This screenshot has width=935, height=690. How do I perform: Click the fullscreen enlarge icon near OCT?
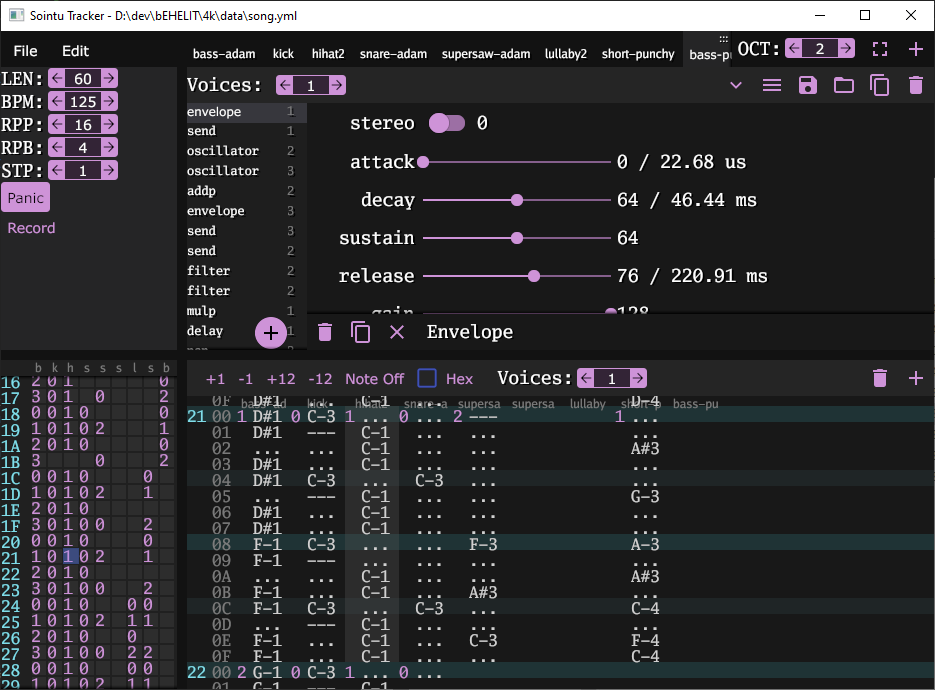tap(880, 49)
